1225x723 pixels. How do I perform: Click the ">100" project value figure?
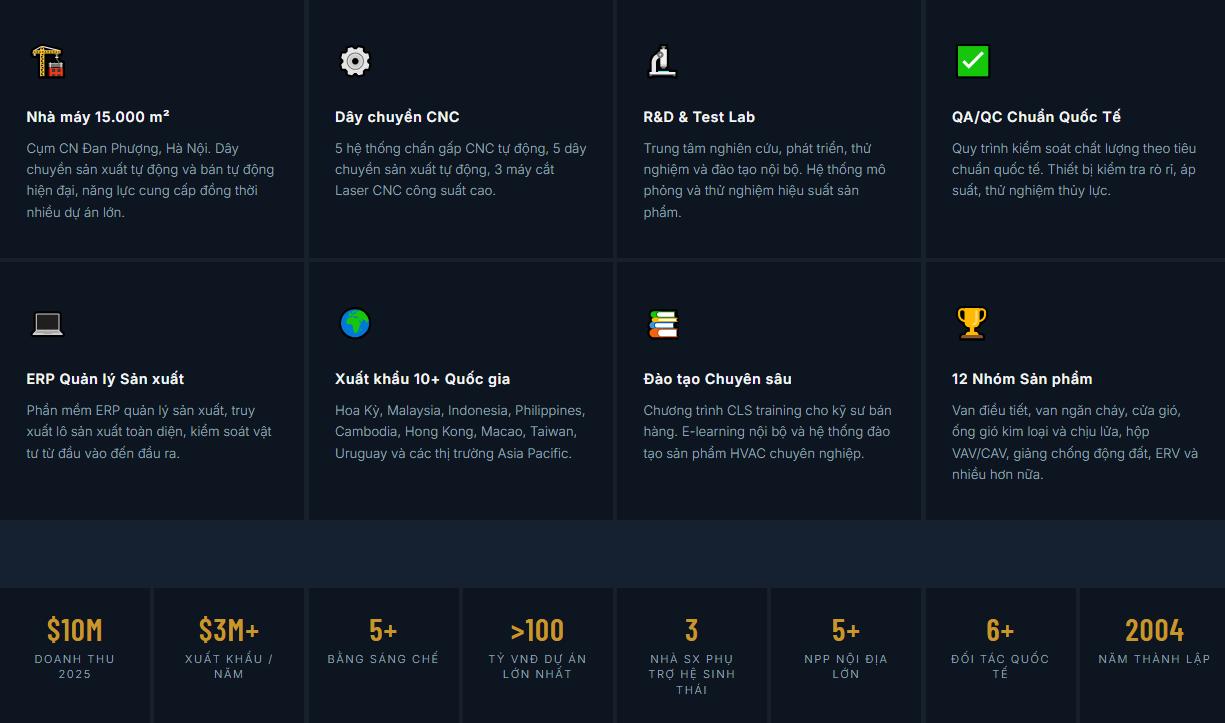pyautogui.click(x=537, y=630)
